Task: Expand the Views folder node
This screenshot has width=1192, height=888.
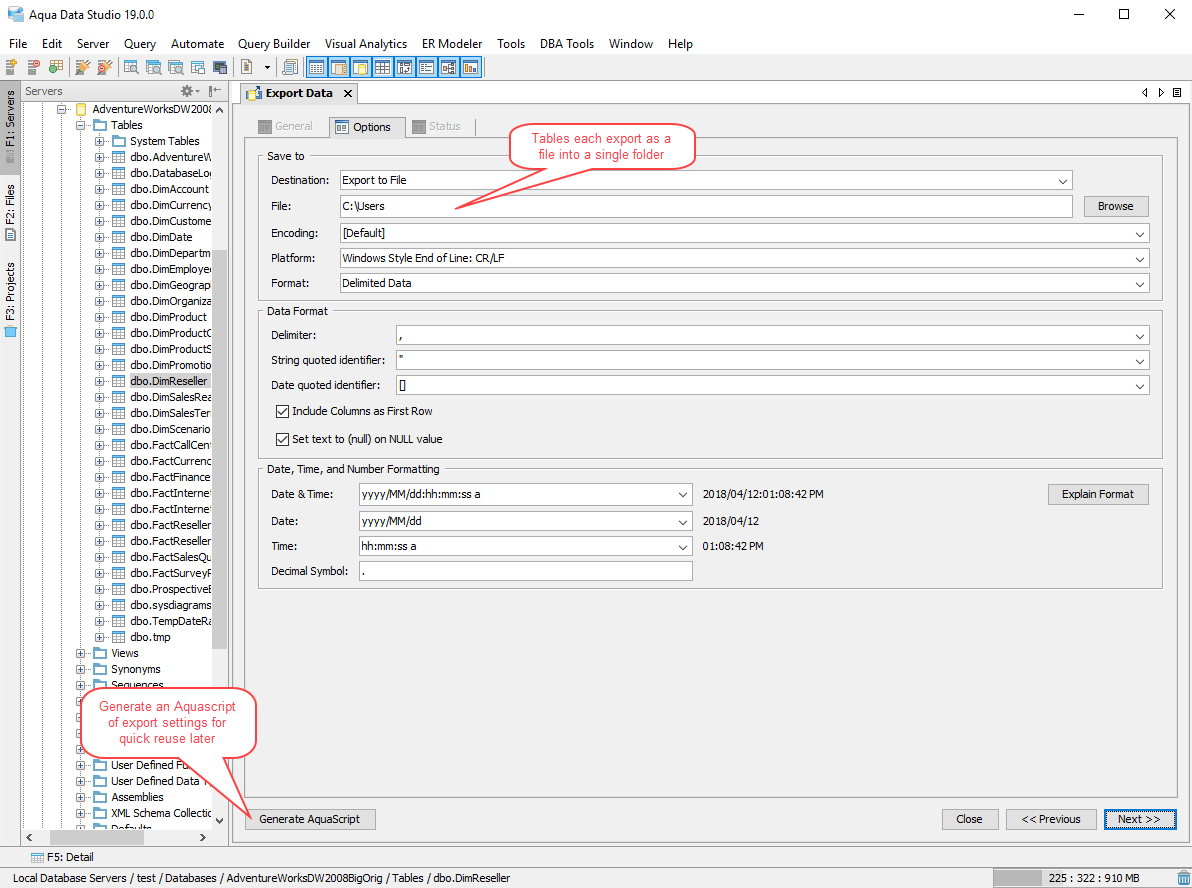Action: pos(81,653)
